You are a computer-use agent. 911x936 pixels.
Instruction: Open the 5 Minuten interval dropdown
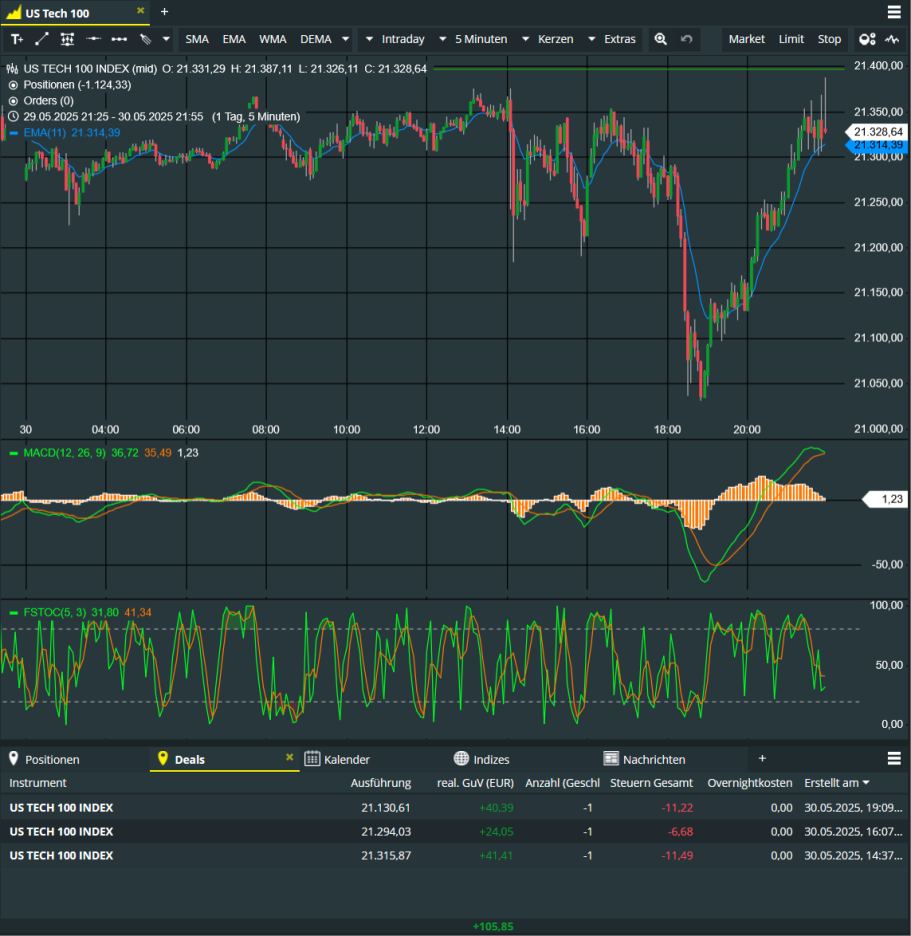(x=473, y=39)
